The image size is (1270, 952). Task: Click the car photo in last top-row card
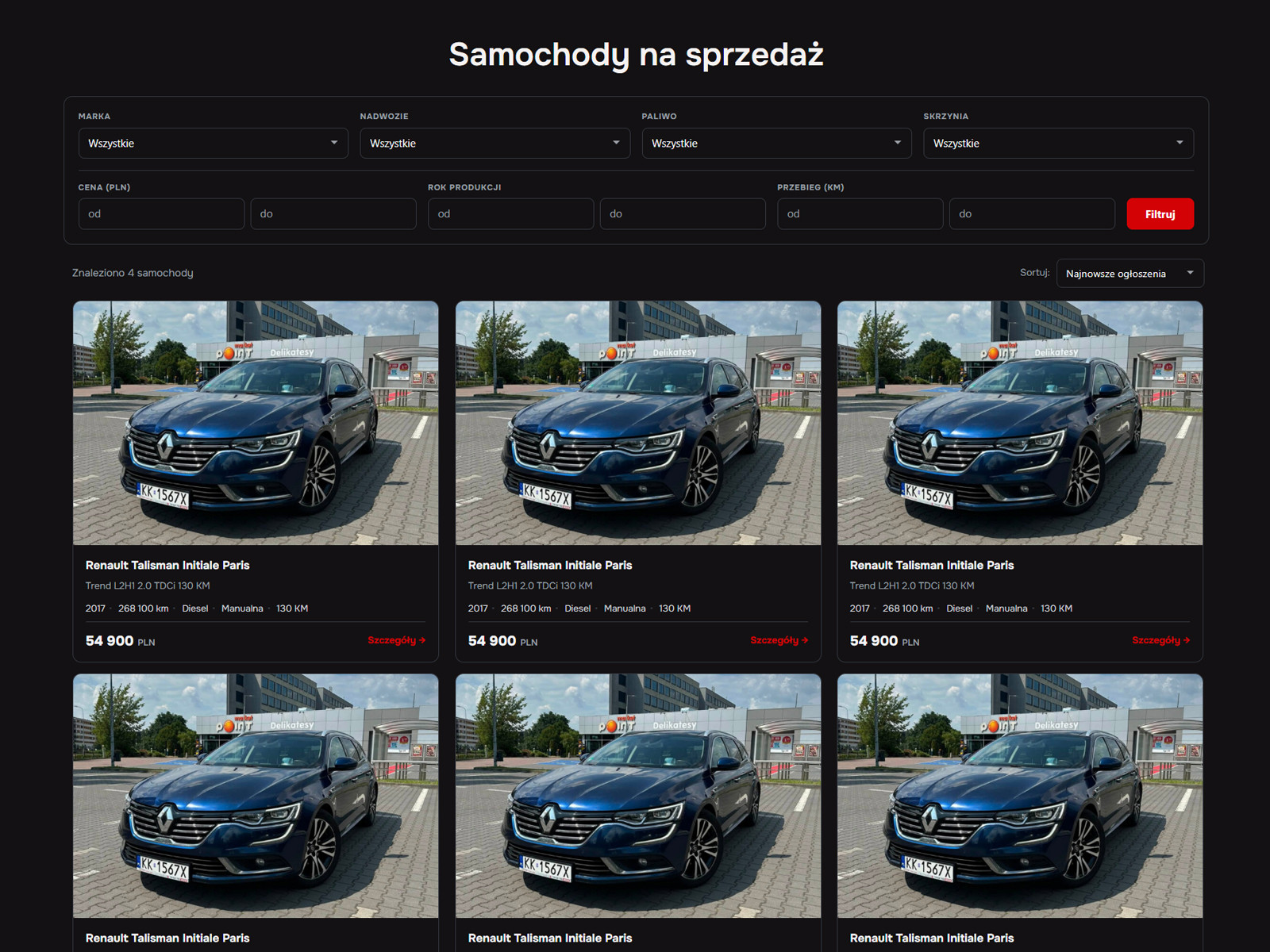pos(1020,423)
